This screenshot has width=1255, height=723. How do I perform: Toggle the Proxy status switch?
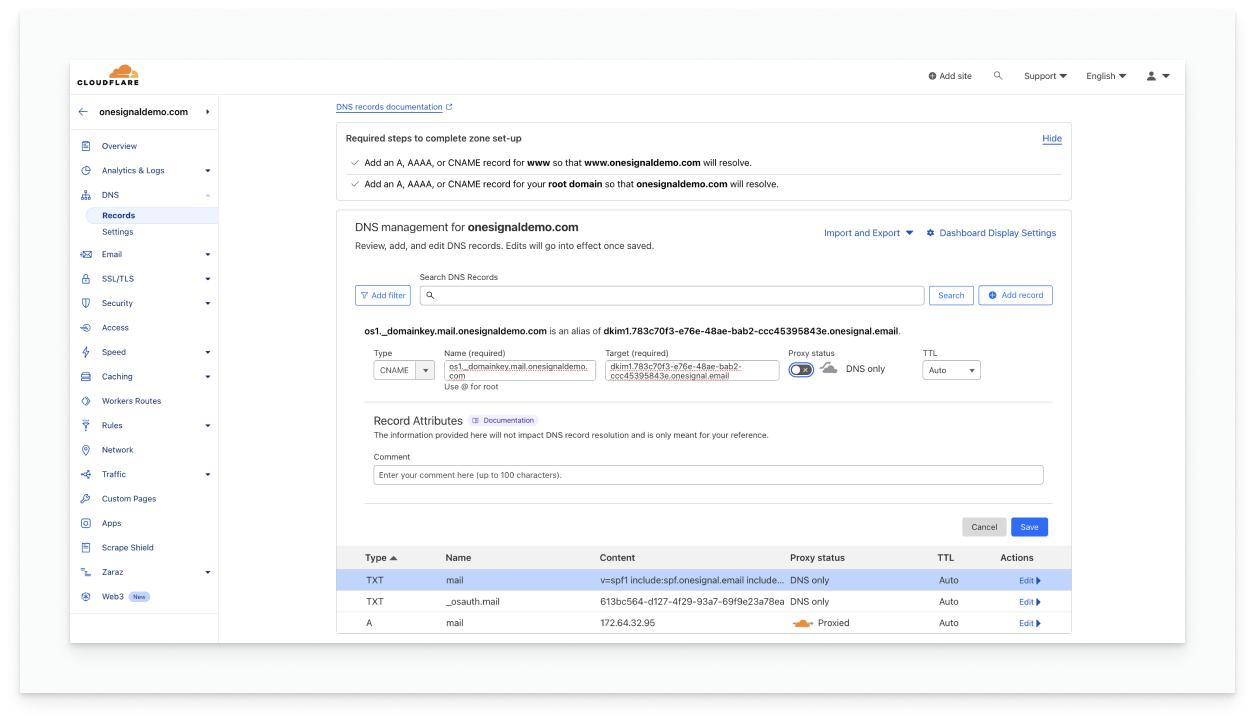[801, 370]
